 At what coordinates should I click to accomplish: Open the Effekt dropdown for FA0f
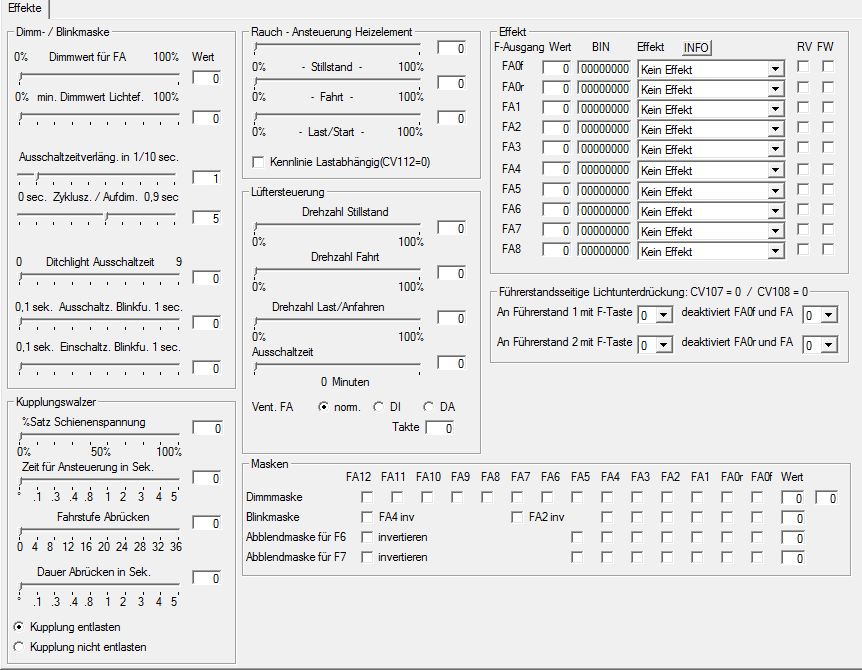[775, 69]
